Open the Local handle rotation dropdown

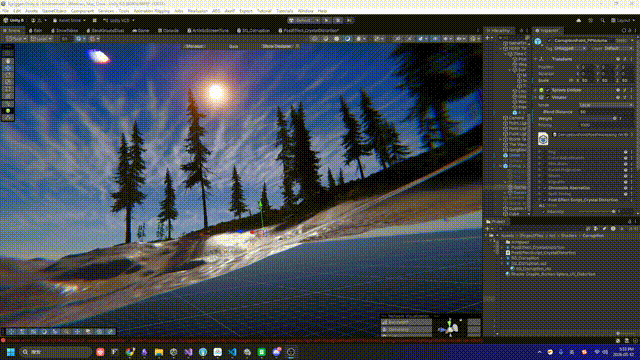tap(41, 39)
